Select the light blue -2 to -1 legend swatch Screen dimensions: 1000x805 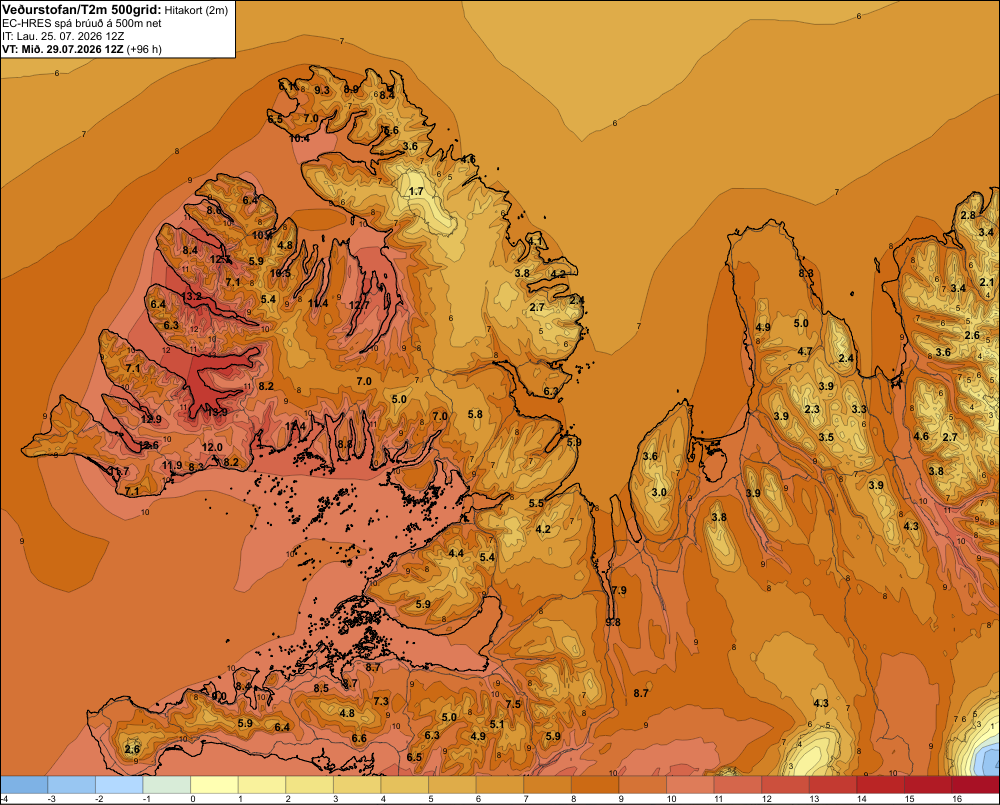pos(119,785)
